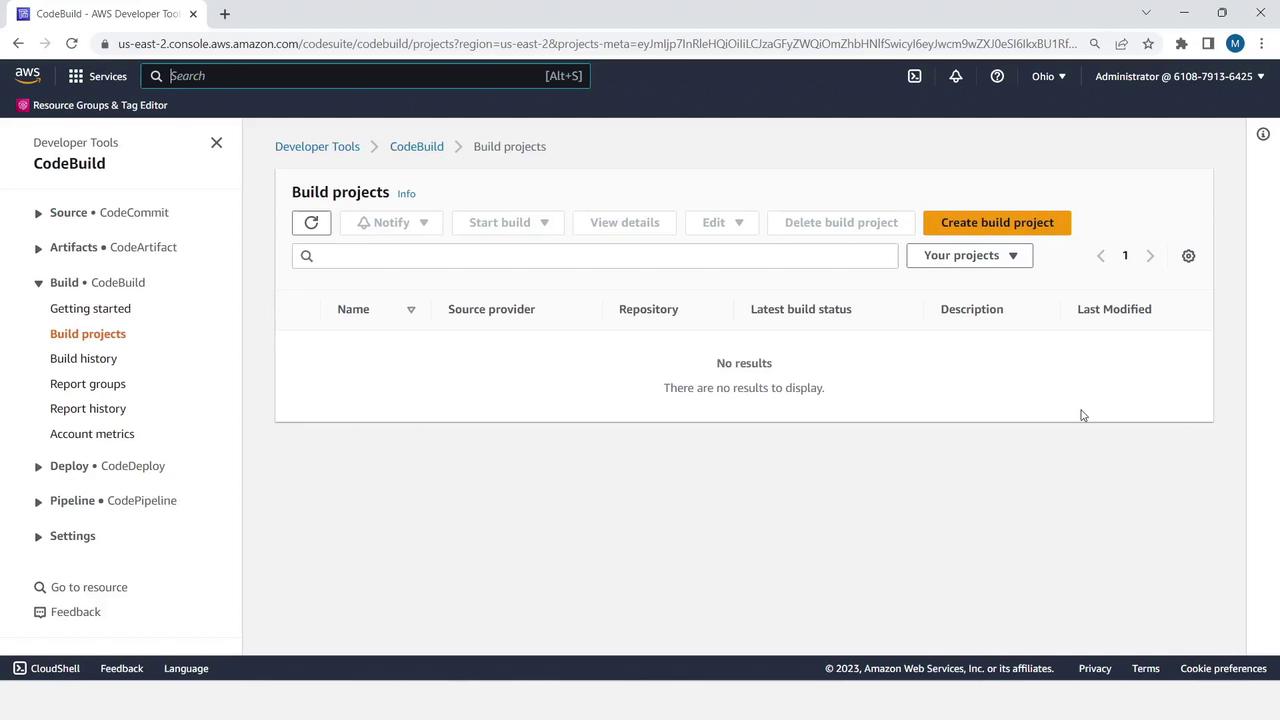1280x720 pixels.
Task: Click the Go to resource search icon
Action: coord(40,588)
